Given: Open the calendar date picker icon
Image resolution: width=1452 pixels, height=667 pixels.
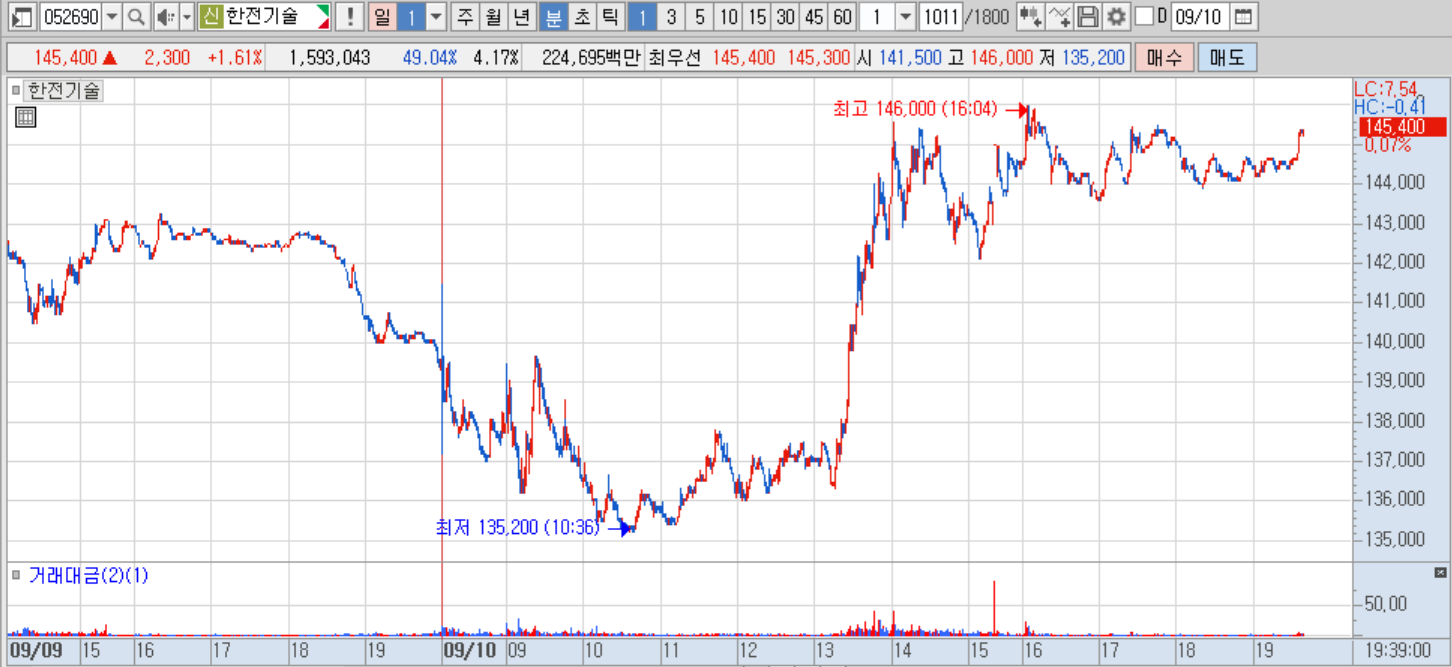Looking at the screenshot, I should [x=1243, y=17].
